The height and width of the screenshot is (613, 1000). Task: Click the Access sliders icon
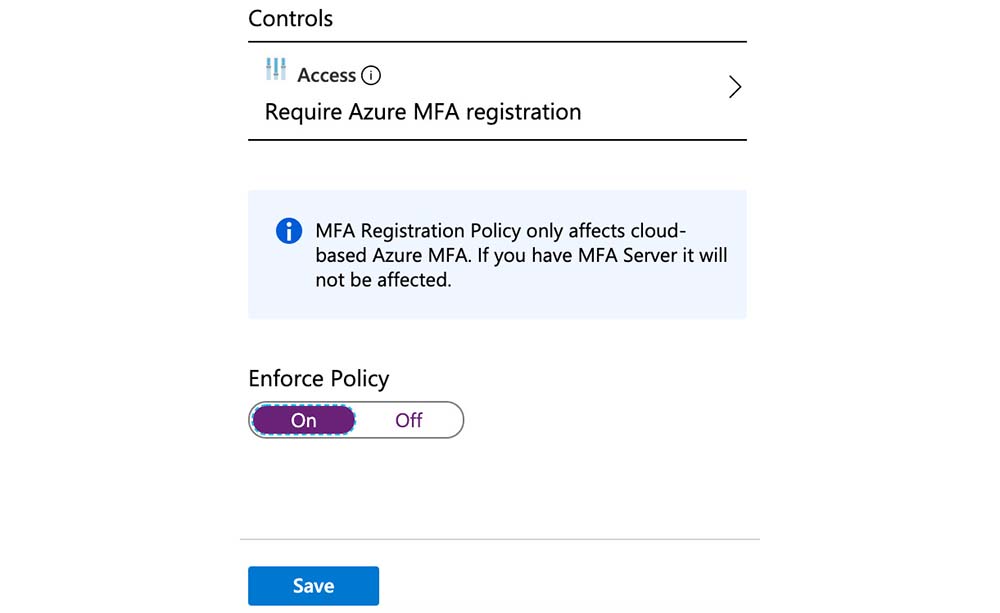(x=276, y=70)
